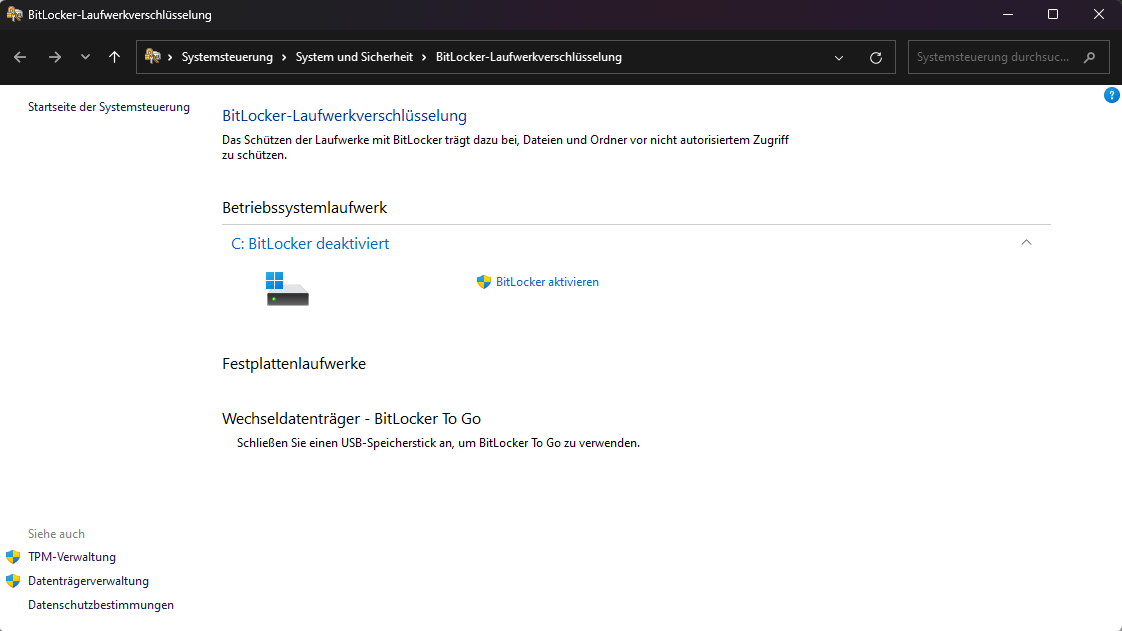1122x631 pixels.
Task: Expand the chevron after Systemsteuerung
Action: (x=284, y=57)
